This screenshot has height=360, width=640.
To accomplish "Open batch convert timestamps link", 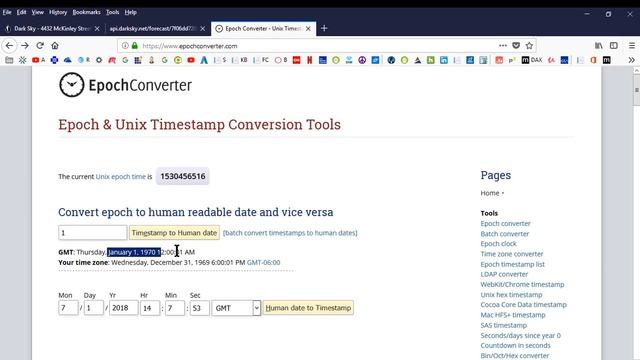I will point(290,233).
